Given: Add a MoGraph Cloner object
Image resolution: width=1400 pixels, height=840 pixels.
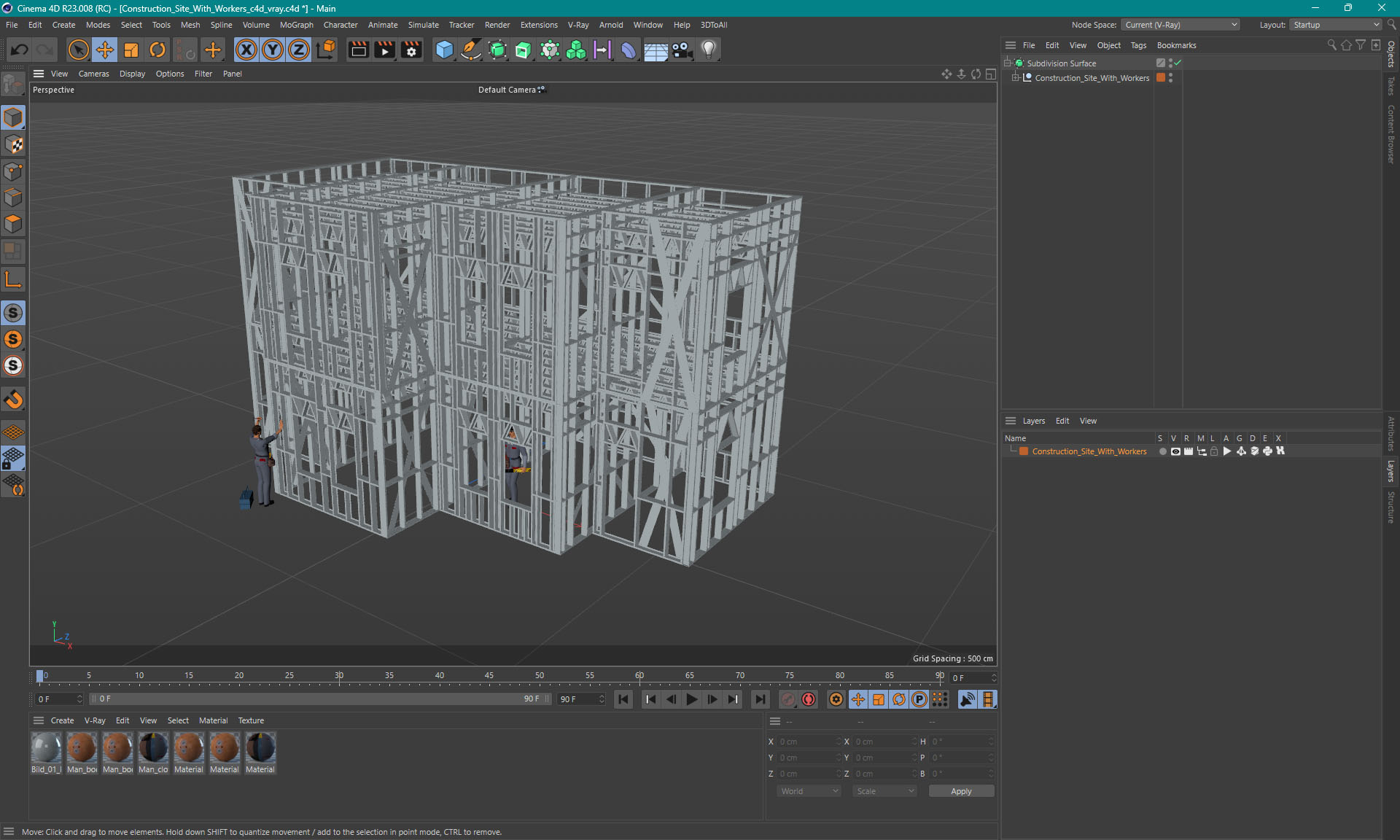Looking at the screenshot, I should coord(576,50).
